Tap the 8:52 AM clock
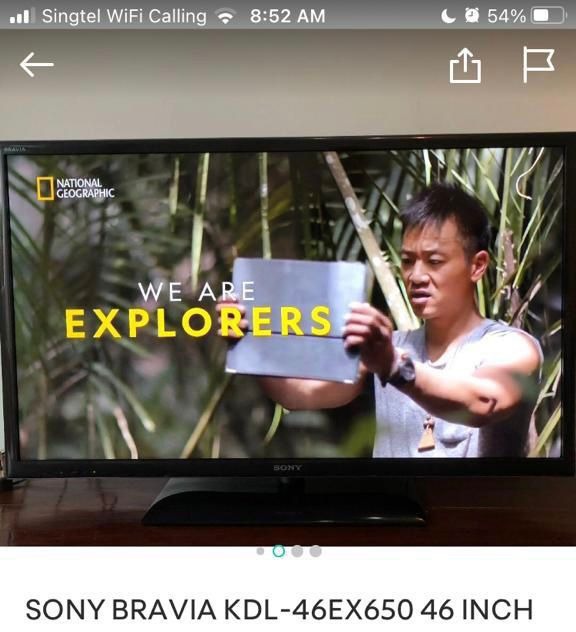The height and width of the screenshot is (632, 576). tap(287, 17)
